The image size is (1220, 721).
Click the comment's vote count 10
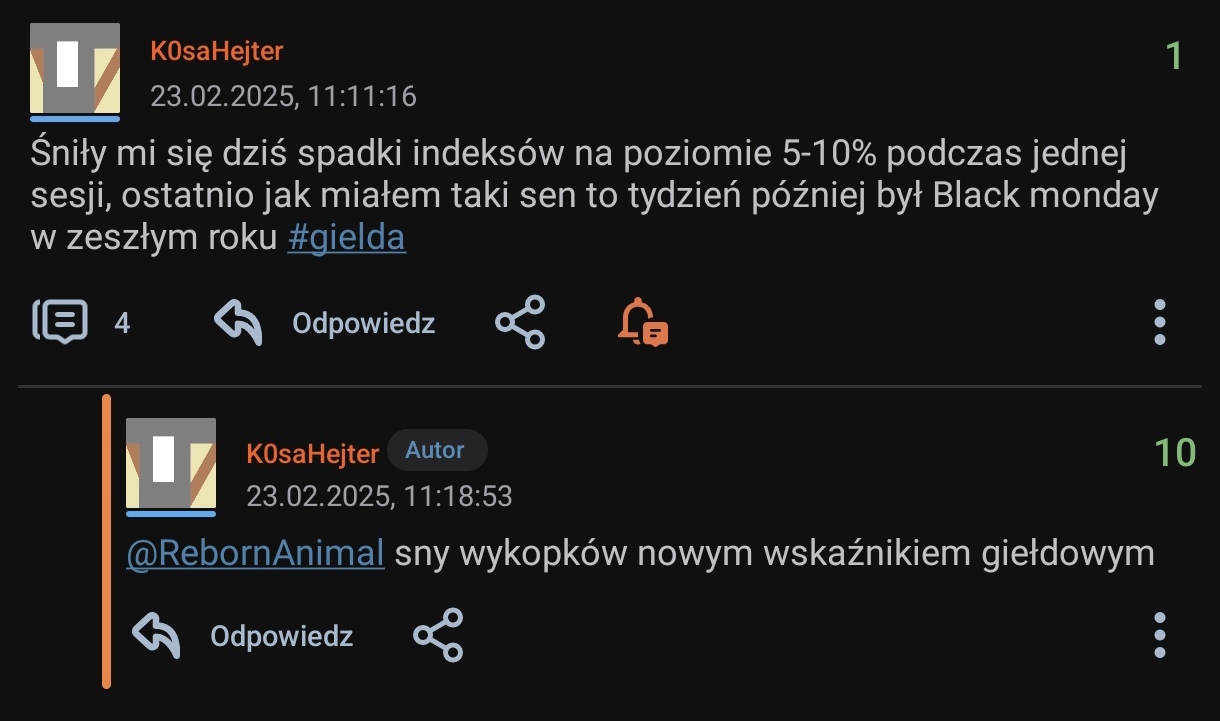1175,453
